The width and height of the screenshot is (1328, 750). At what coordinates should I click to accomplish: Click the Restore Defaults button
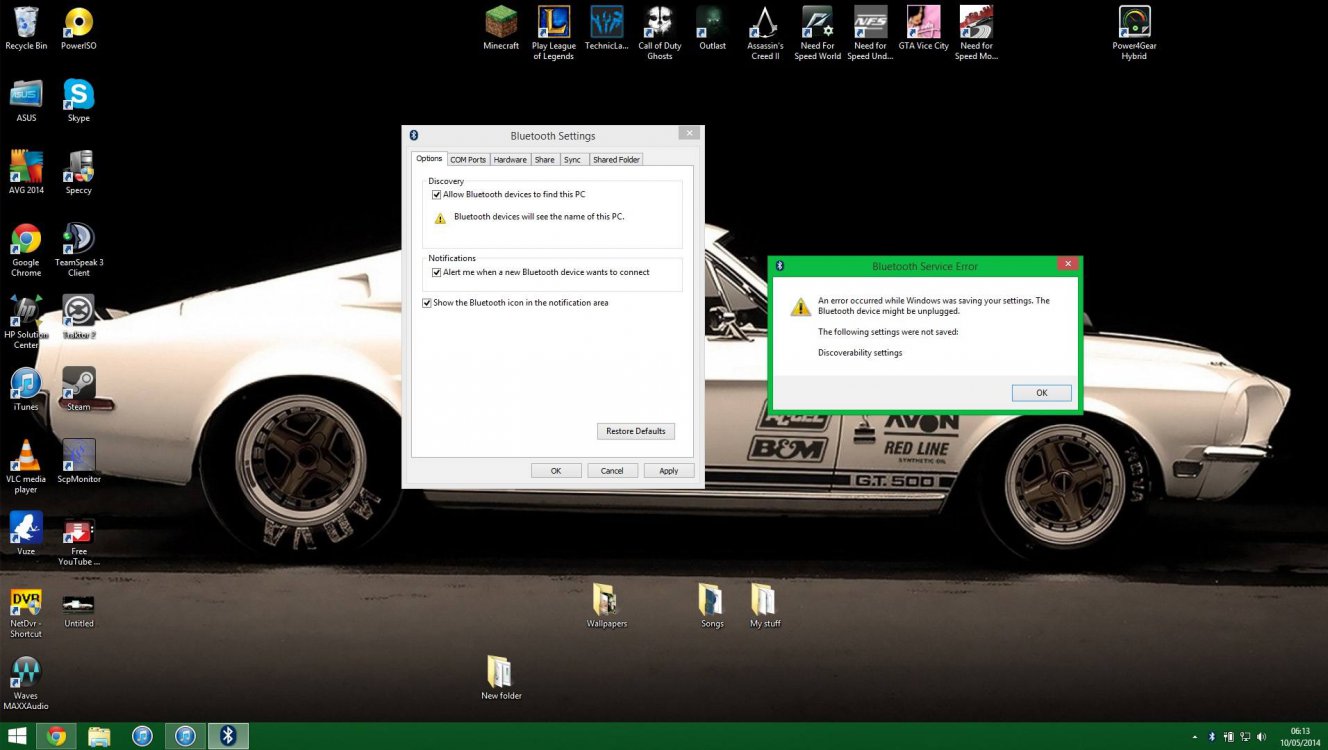(635, 431)
